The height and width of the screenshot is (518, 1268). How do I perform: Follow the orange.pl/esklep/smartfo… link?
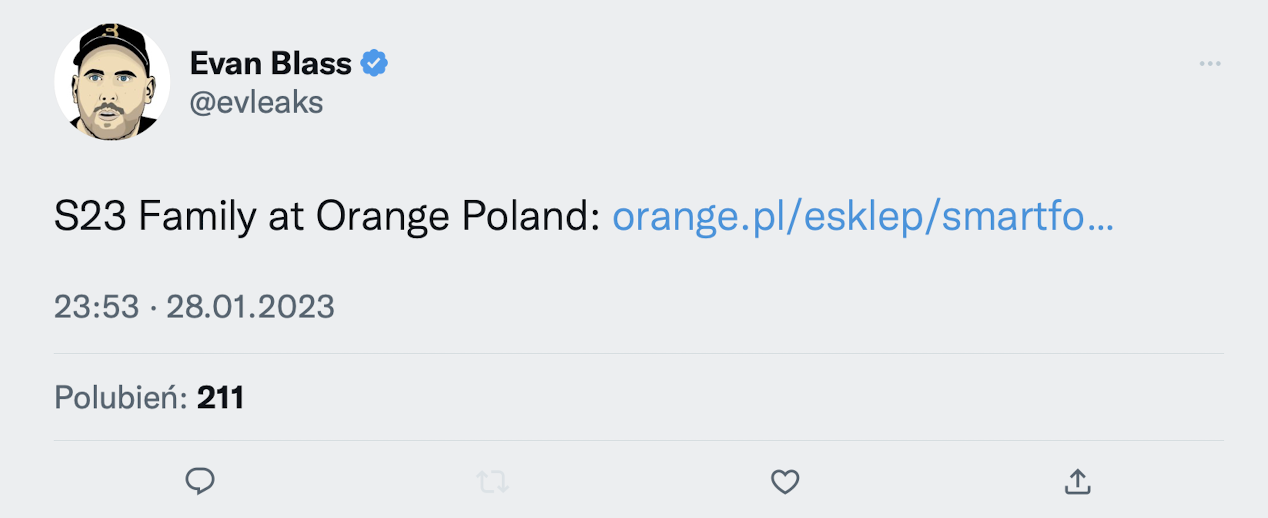click(861, 216)
